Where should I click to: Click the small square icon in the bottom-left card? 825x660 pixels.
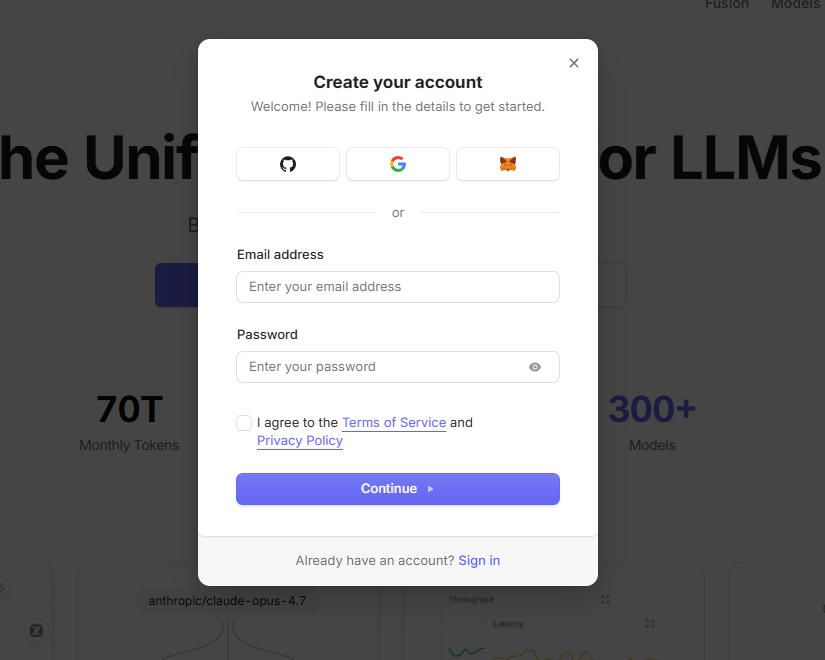coord(36,630)
